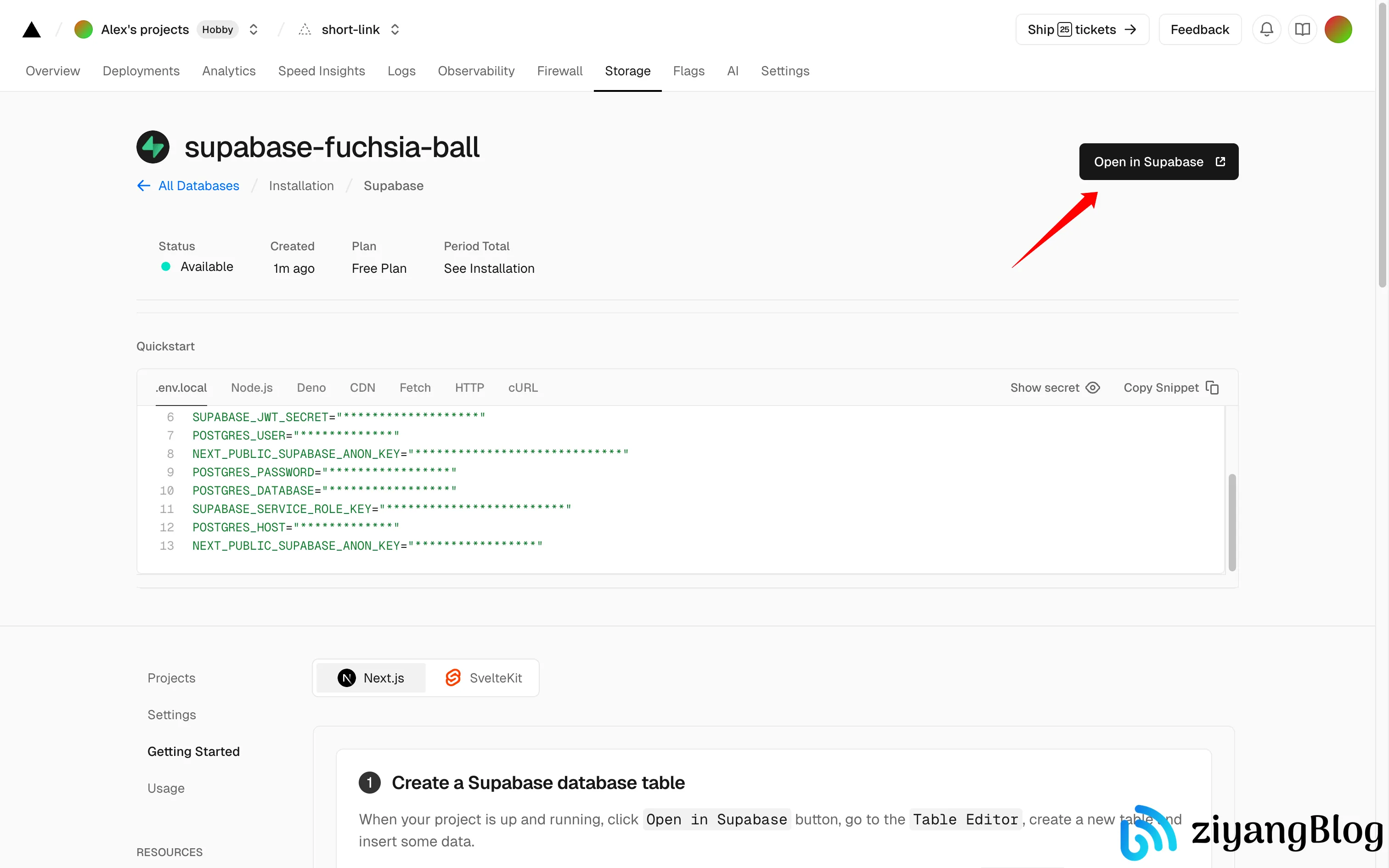This screenshot has width=1389, height=868.
Task: Switch to the Deployments tab
Action: point(141,71)
